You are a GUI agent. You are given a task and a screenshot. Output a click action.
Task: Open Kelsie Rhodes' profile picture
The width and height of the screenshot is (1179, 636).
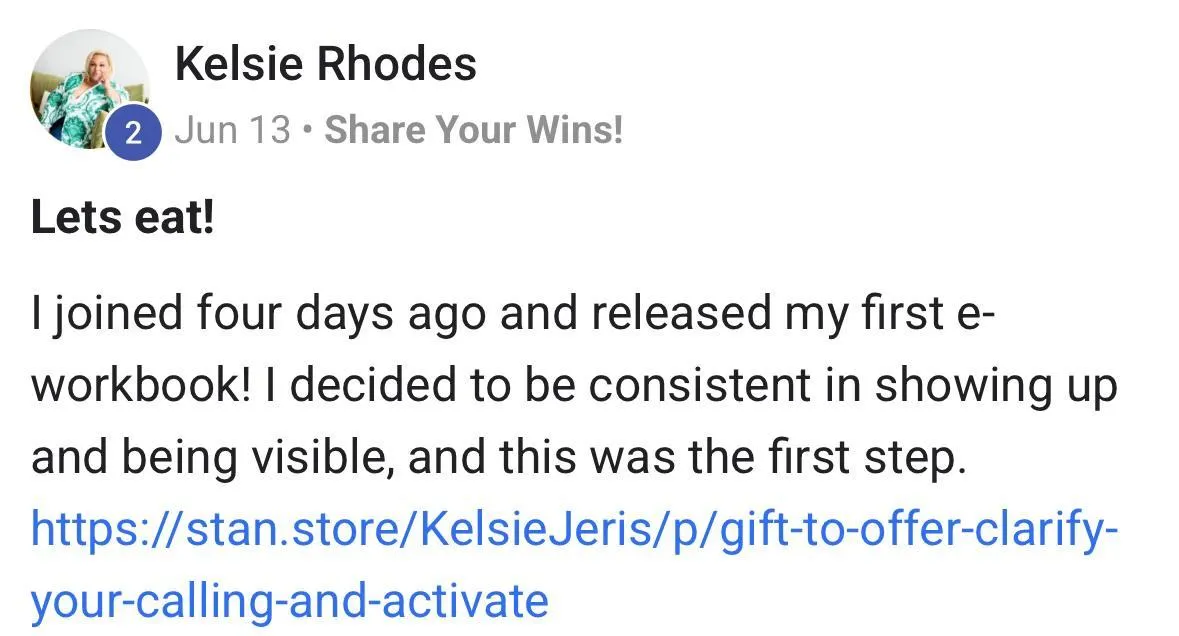[x=89, y=89]
